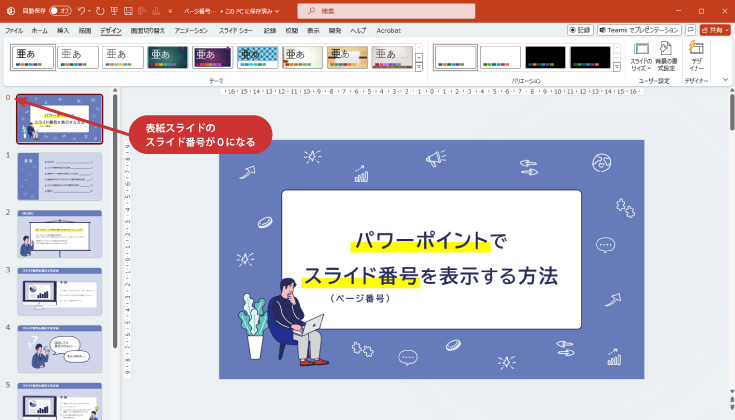
Task: Apply the beige theme with pink accents
Action: (392, 57)
